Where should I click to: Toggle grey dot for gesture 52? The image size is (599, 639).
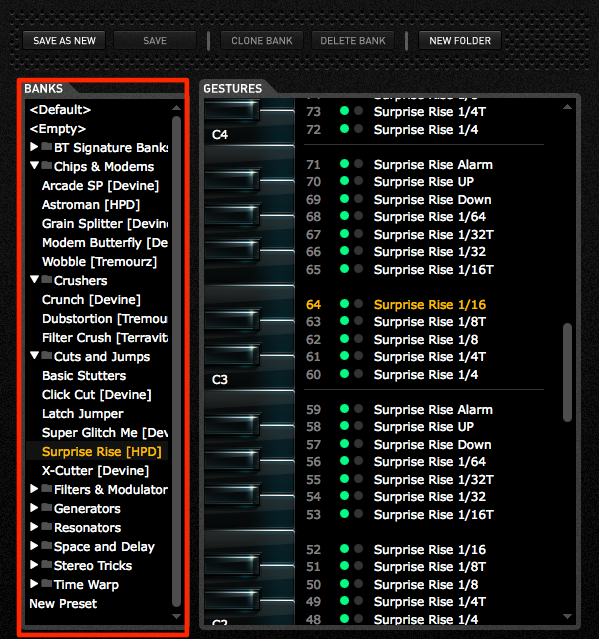[x=359, y=549]
